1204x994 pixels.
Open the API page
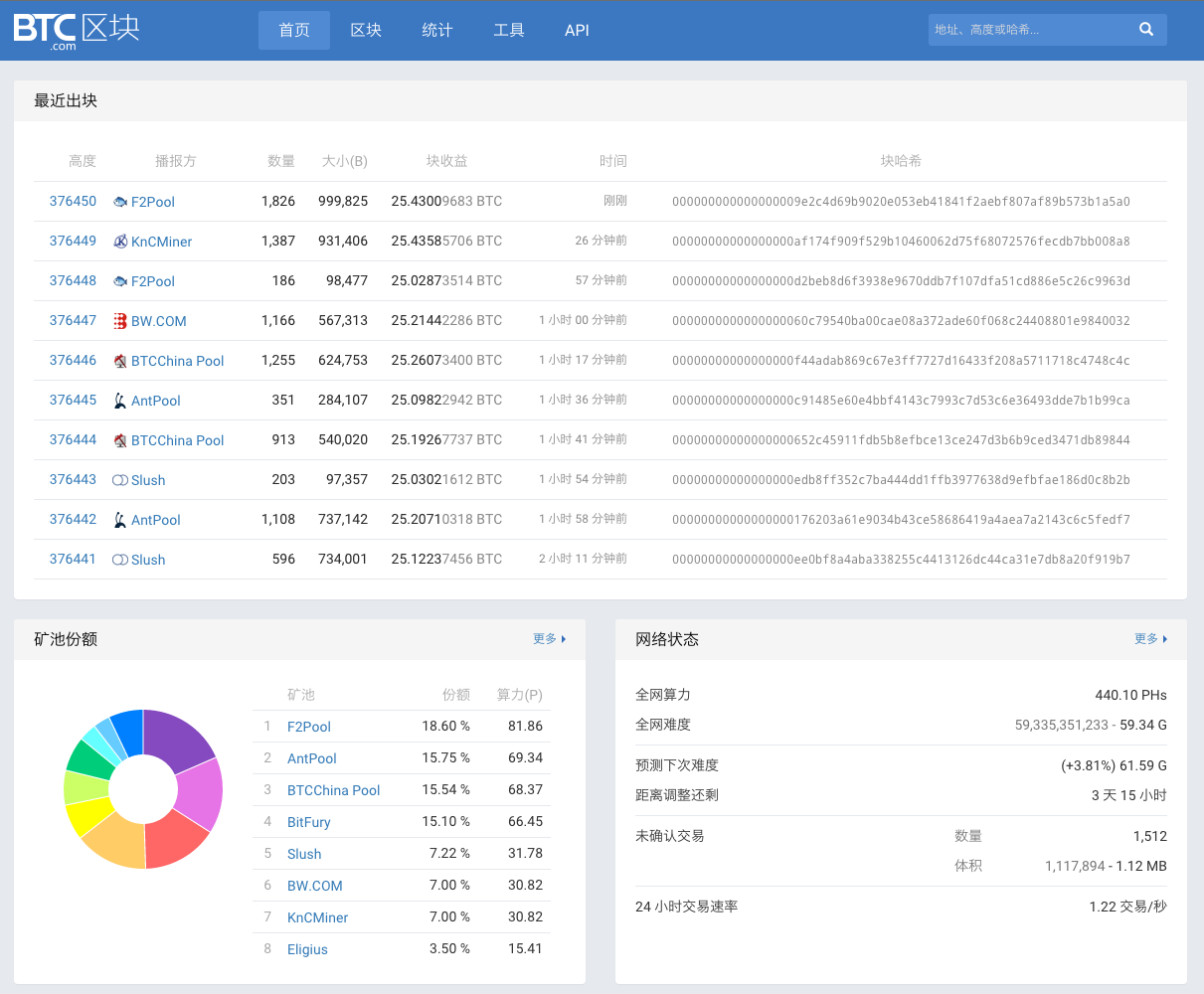(577, 30)
